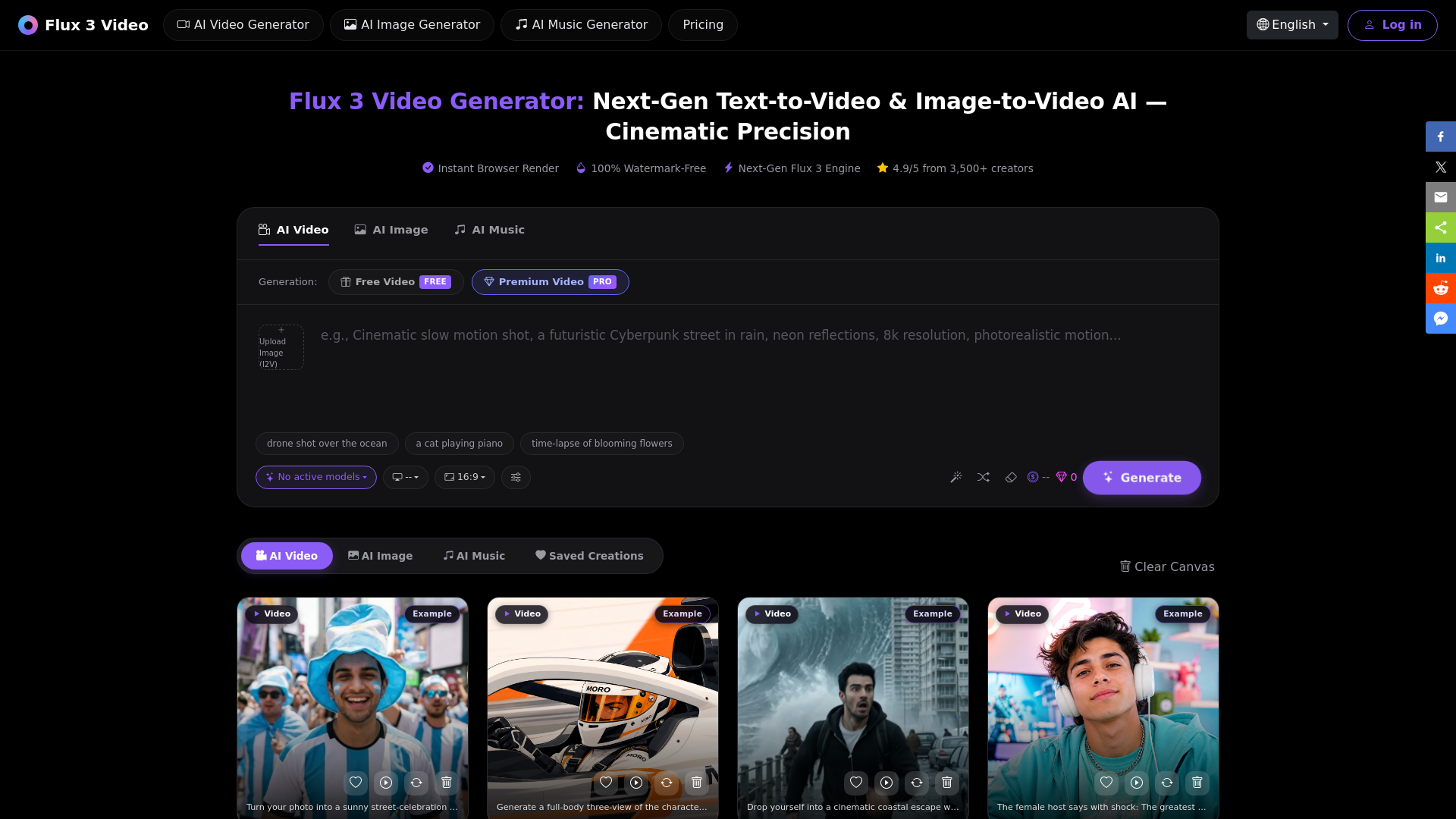This screenshot has height=819, width=1456.
Task: Select AI Video tab in generator panel
Action: [293, 230]
